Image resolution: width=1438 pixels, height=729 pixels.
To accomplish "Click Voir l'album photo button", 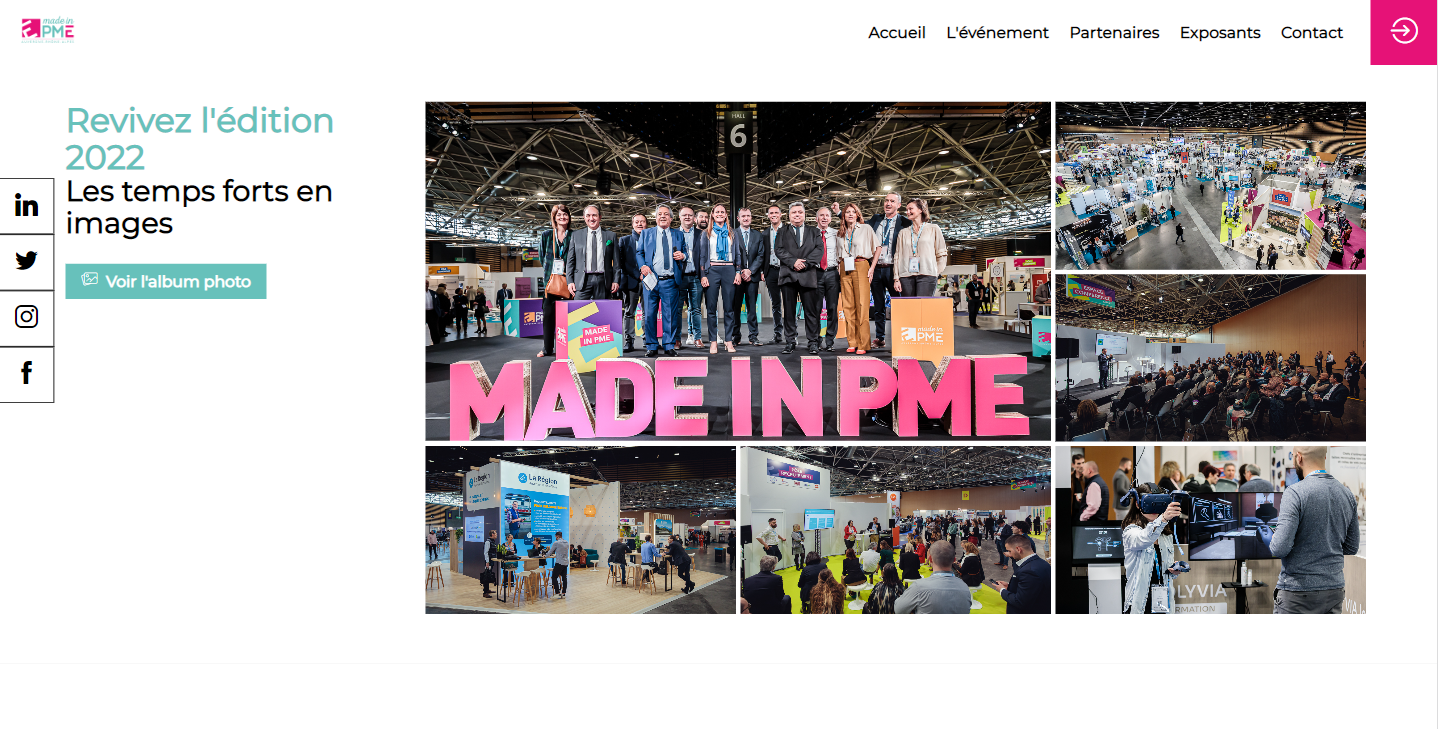I will coord(166,281).
